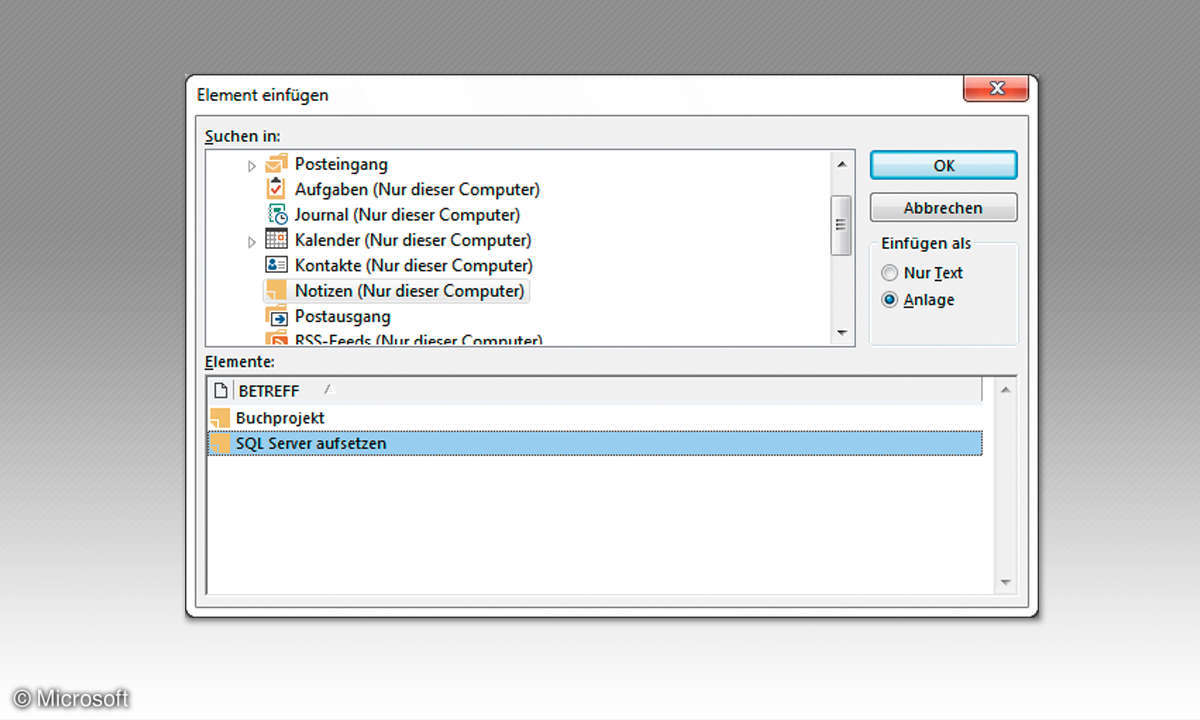Click Elemente list scrollbar down arrow

coord(1006,583)
